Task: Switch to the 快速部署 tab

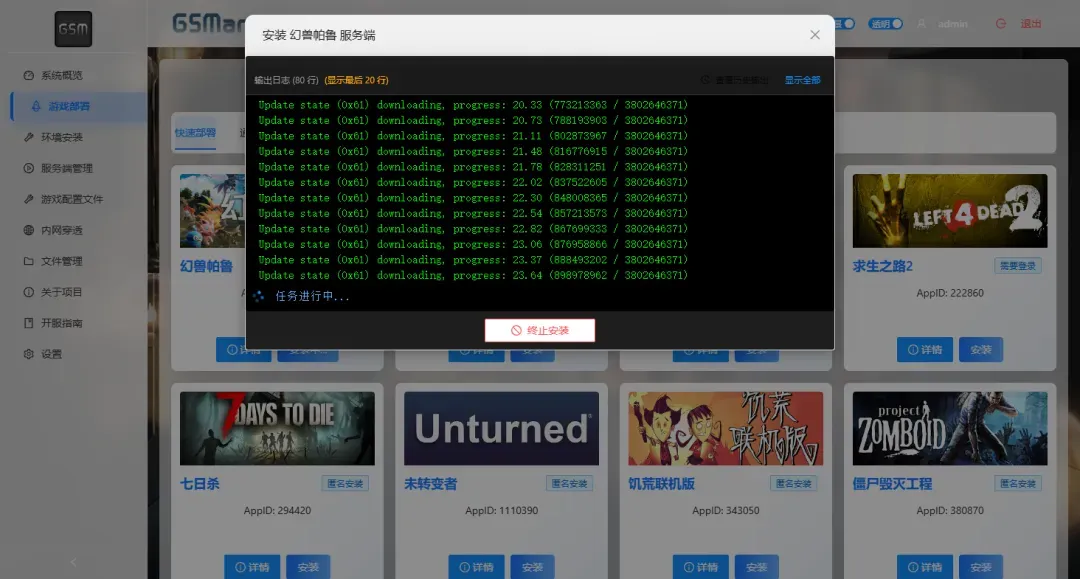Action: (195, 133)
